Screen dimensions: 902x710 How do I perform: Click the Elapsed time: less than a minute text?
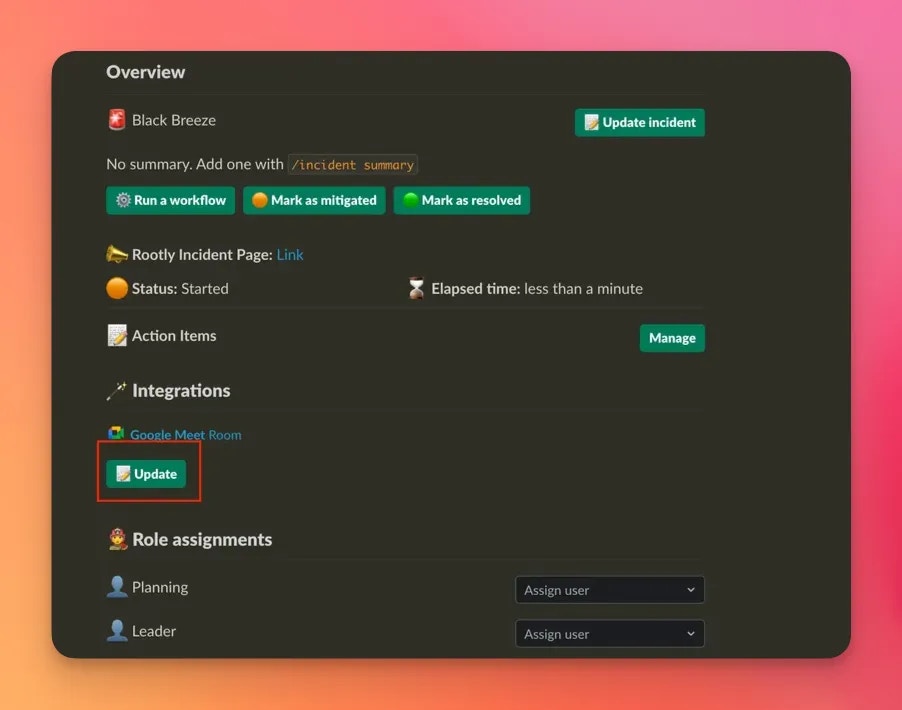coord(537,288)
